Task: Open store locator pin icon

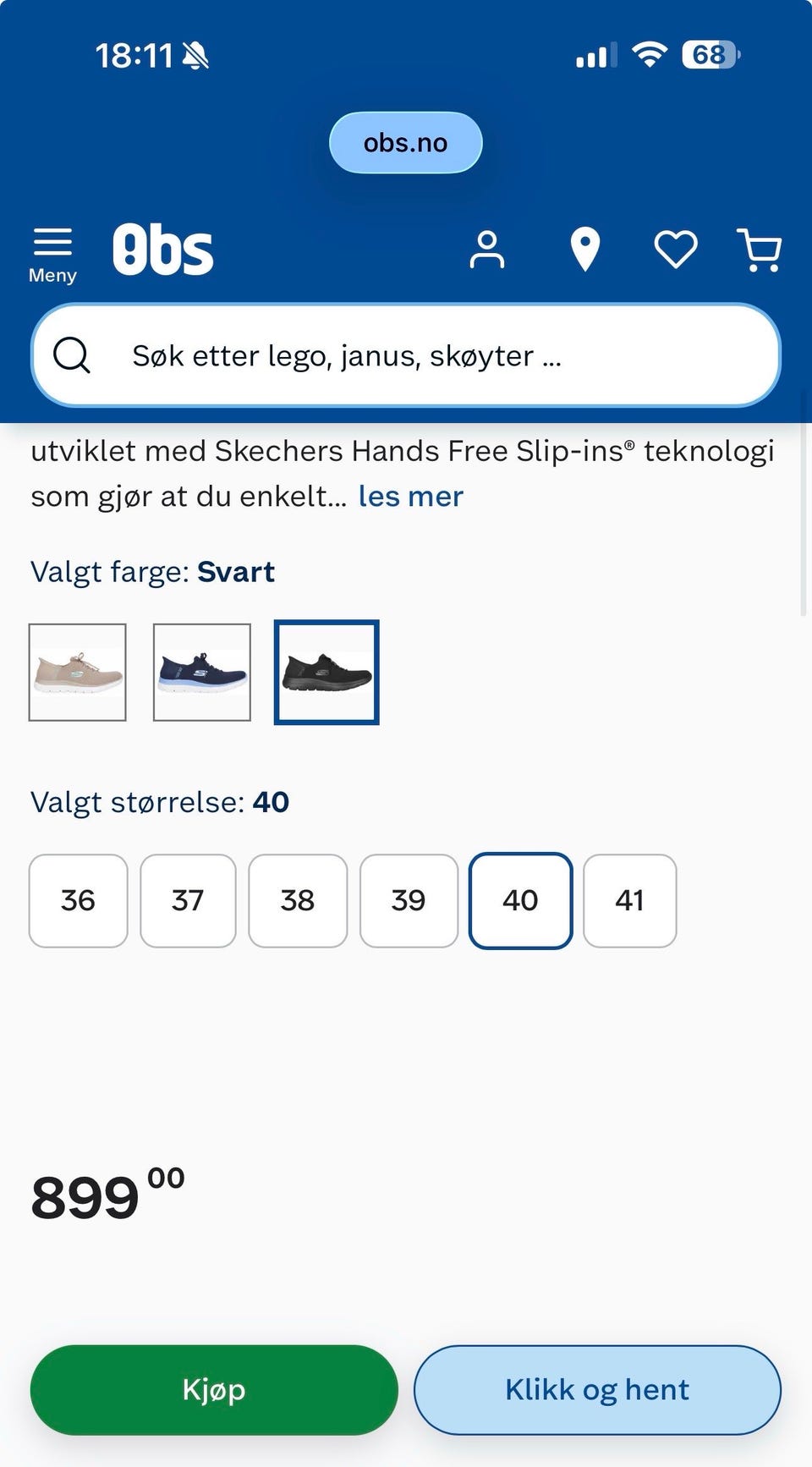Action: tap(584, 250)
